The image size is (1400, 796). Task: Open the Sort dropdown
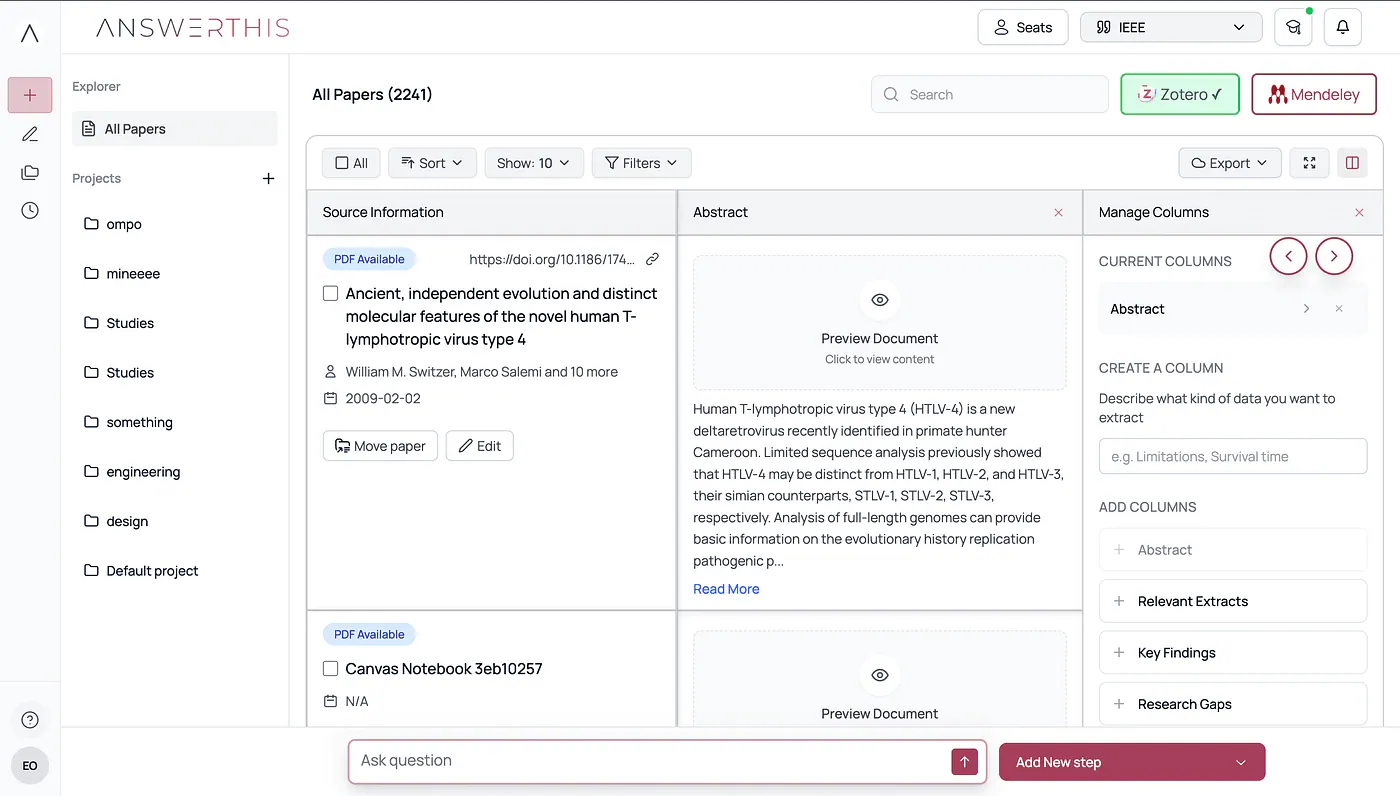coord(432,163)
